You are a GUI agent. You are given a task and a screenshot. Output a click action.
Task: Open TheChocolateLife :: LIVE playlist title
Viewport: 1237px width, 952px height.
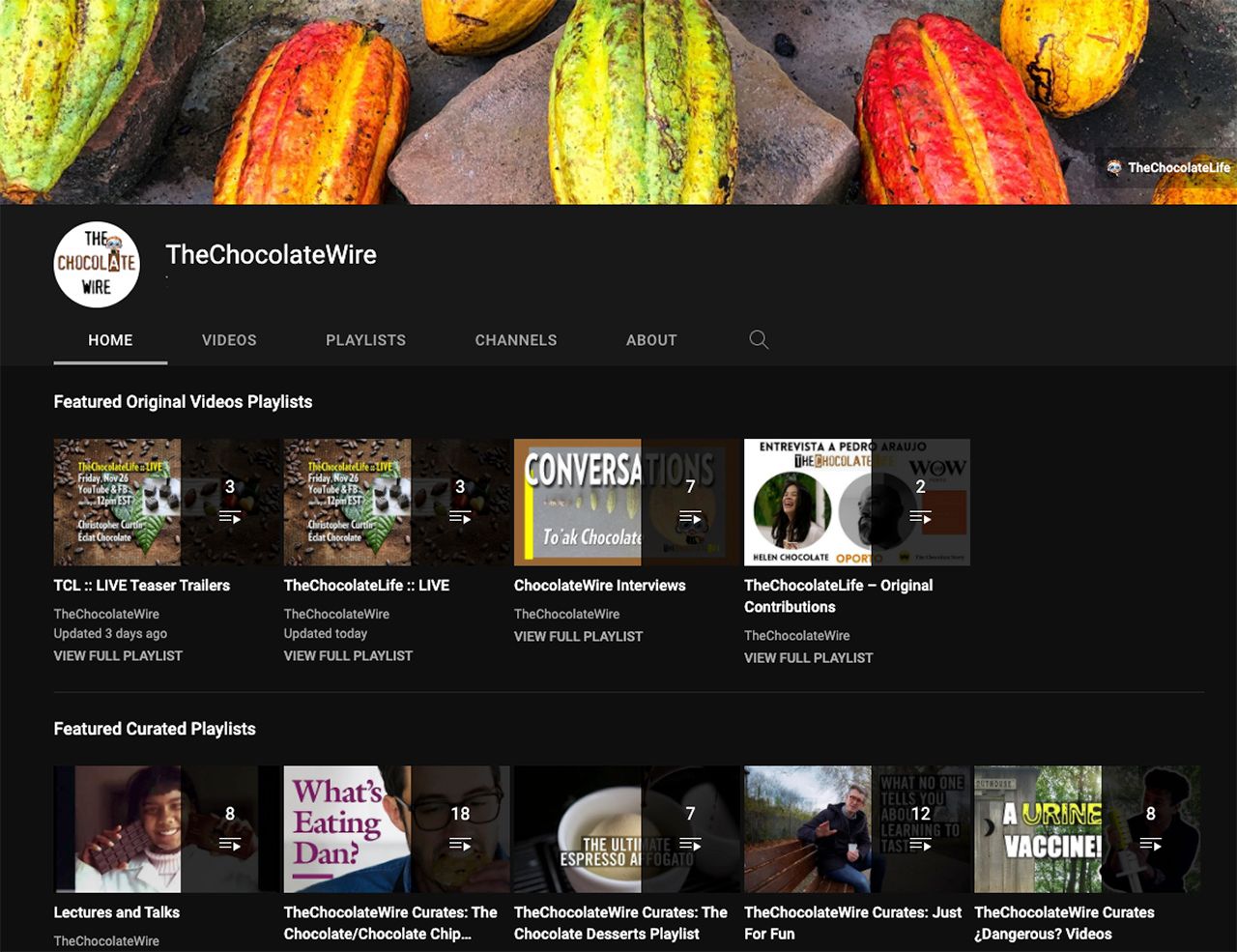click(366, 585)
